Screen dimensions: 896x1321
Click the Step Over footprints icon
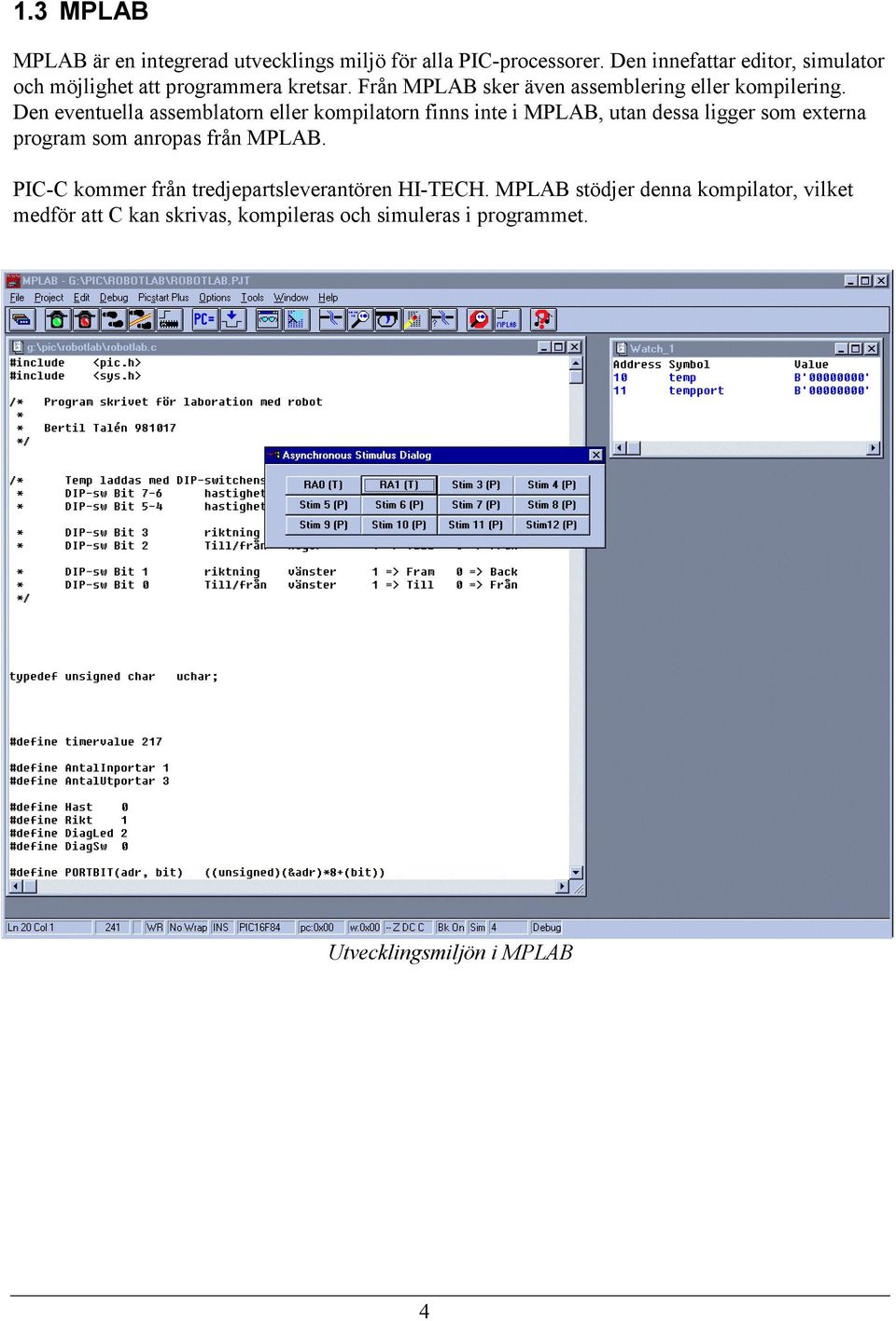(x=141, y=320)
